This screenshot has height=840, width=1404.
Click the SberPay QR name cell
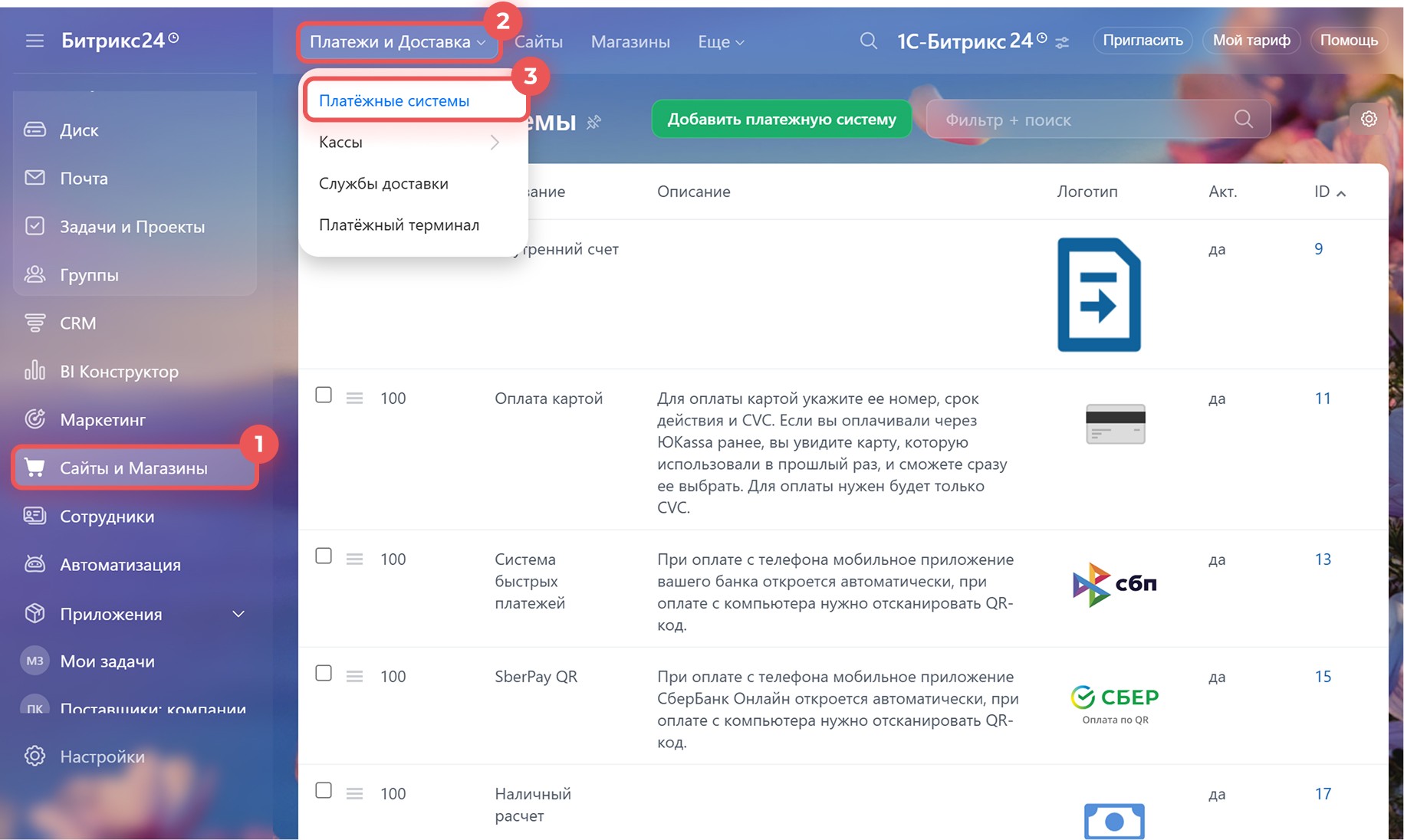(535, 676)
